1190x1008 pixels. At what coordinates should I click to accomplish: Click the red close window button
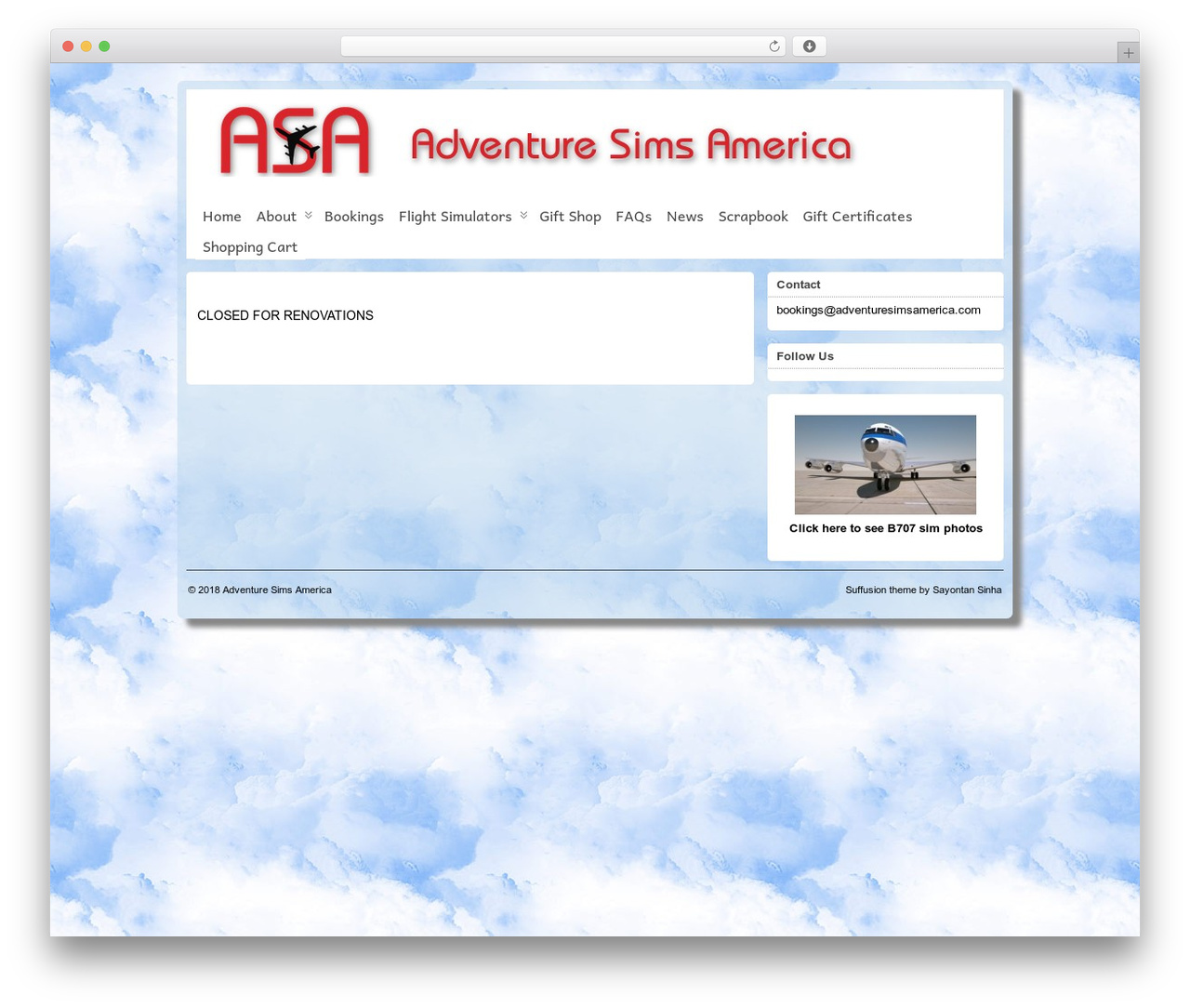68,46
